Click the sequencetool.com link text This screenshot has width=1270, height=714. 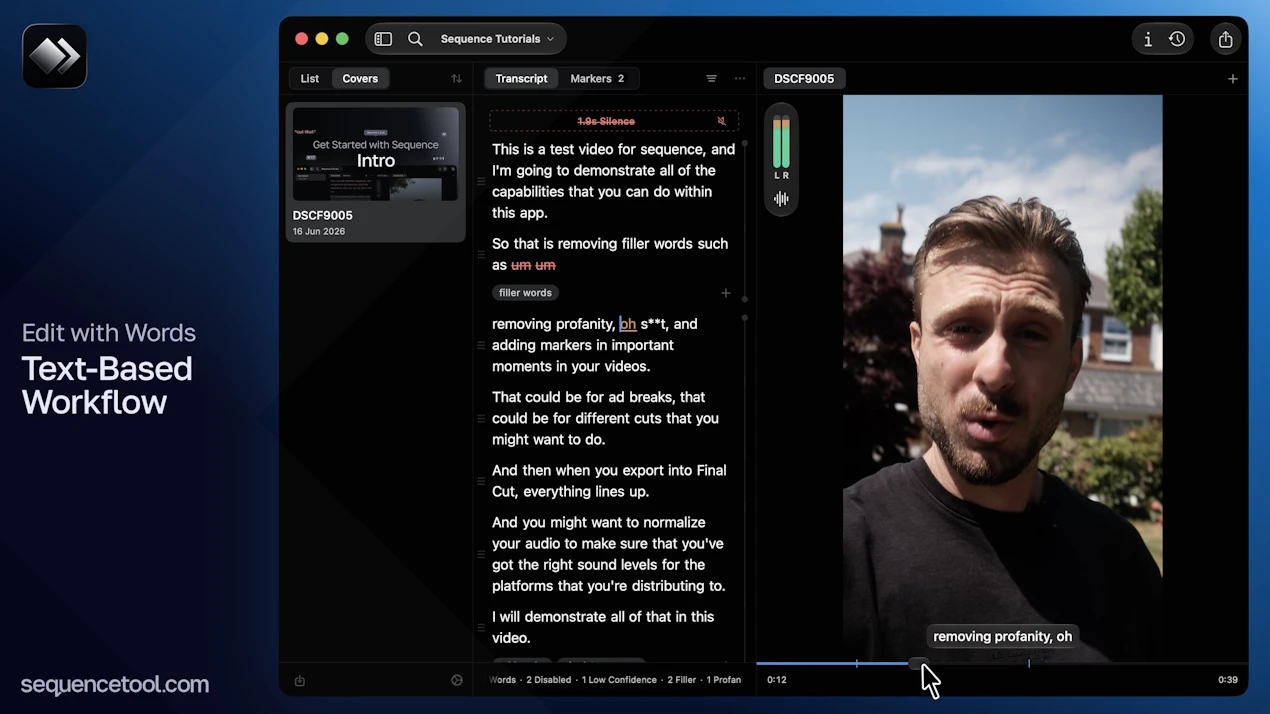coord(115,685)
